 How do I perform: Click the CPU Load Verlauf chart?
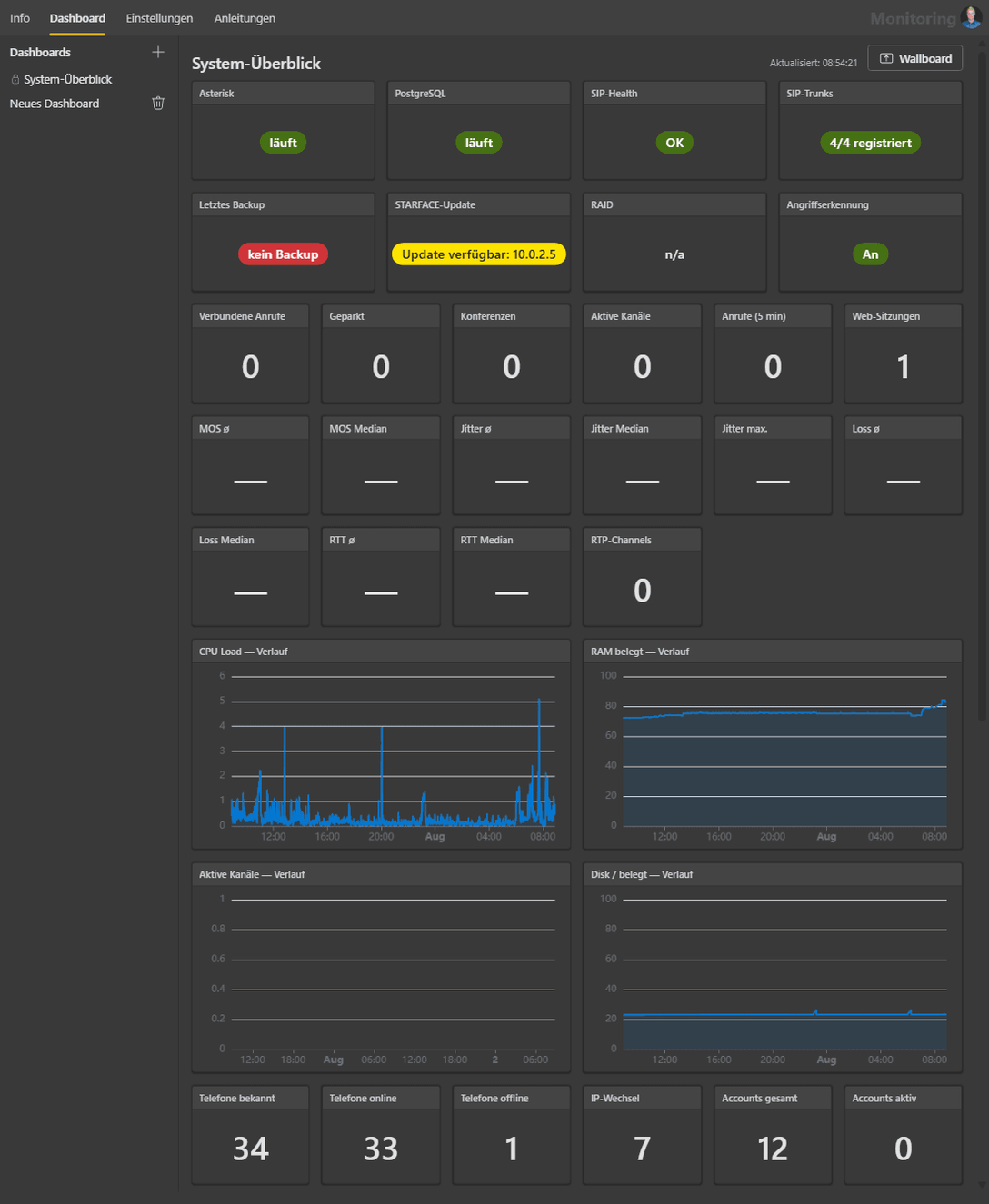pos(381,744)
